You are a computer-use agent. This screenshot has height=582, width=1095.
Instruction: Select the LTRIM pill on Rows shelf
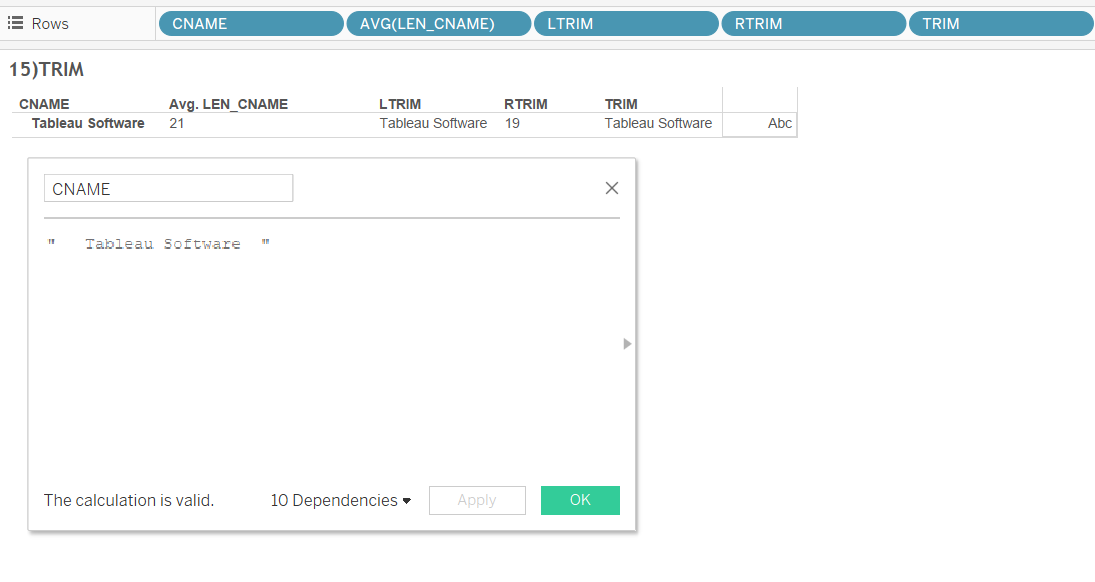tap(626, 24)
